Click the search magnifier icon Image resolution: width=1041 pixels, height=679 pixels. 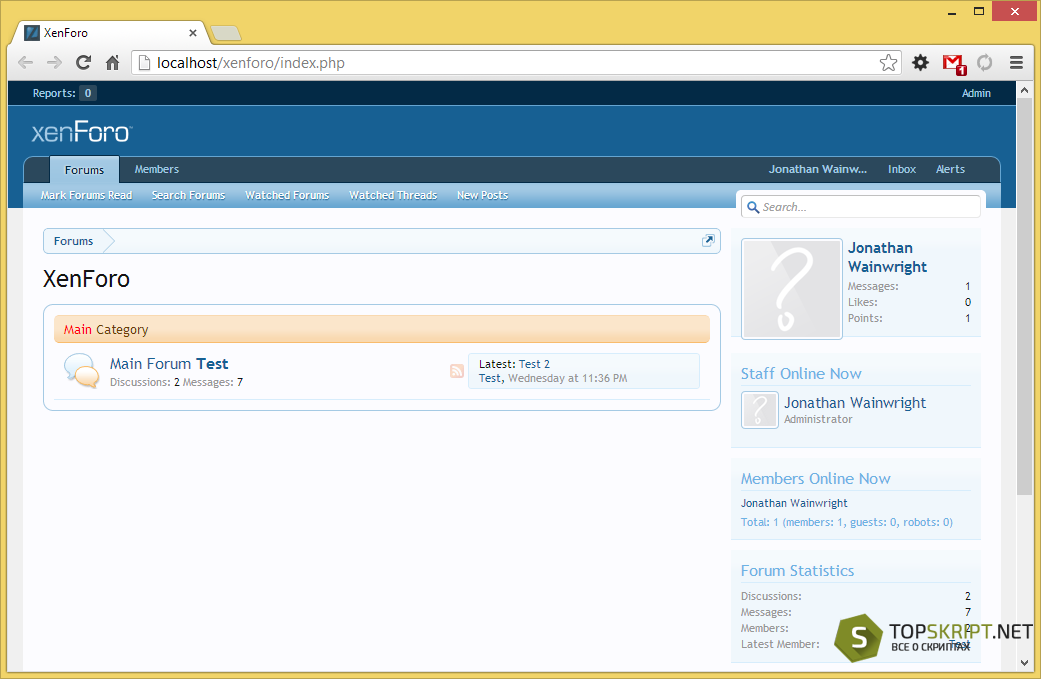coord(753,207)
